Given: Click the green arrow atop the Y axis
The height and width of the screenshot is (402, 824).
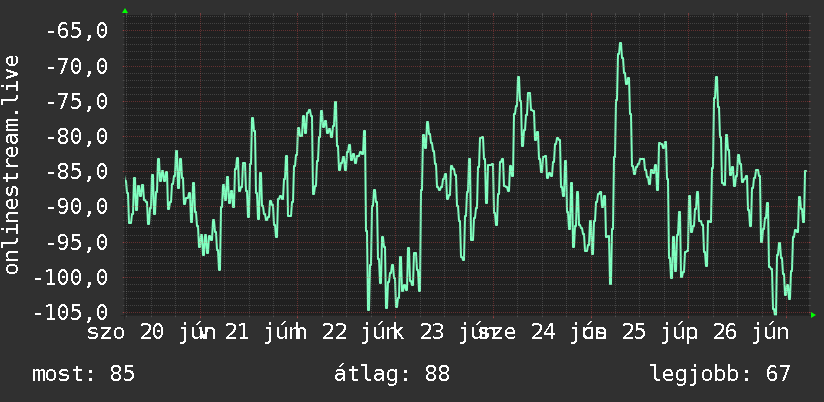Looking at the screenshot, I should point(125,11).
